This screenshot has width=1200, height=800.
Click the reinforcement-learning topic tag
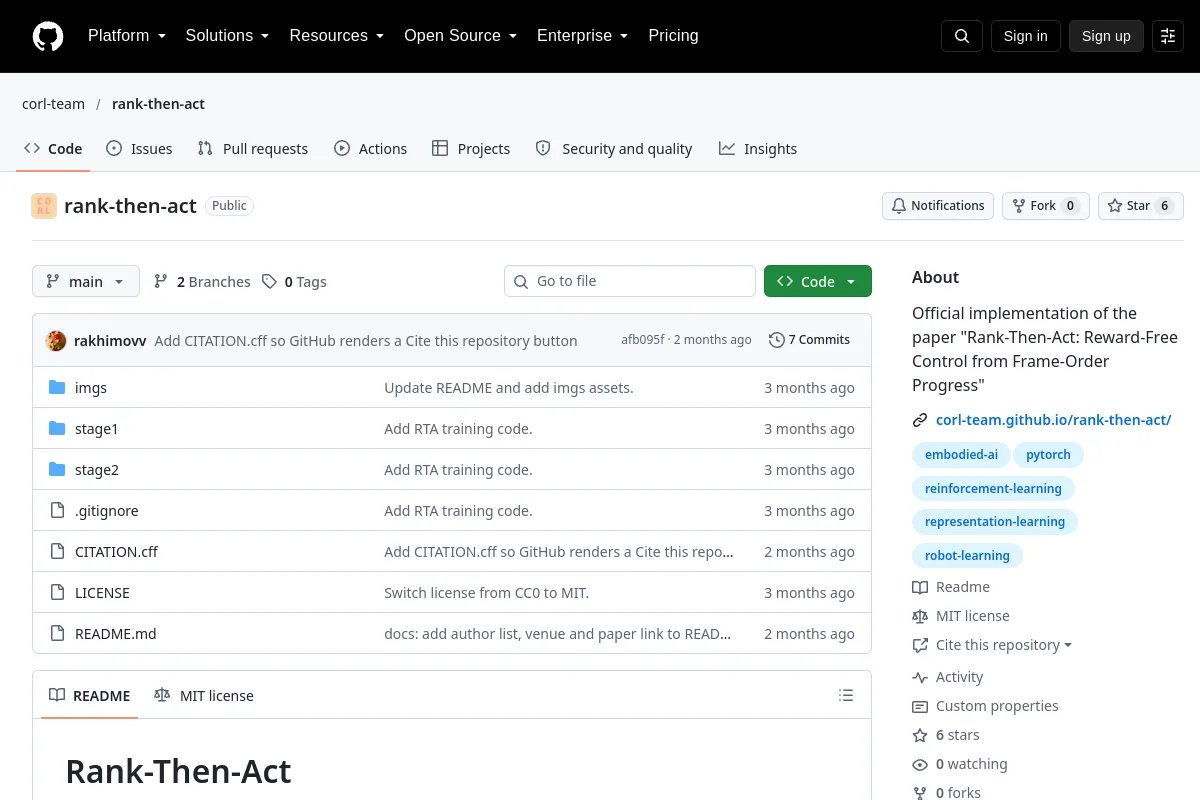[993, 488]
